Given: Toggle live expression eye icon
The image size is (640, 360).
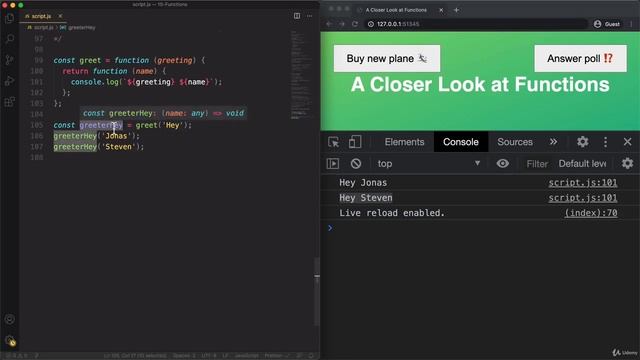Looking at the screenshot, I should point(502,164).
